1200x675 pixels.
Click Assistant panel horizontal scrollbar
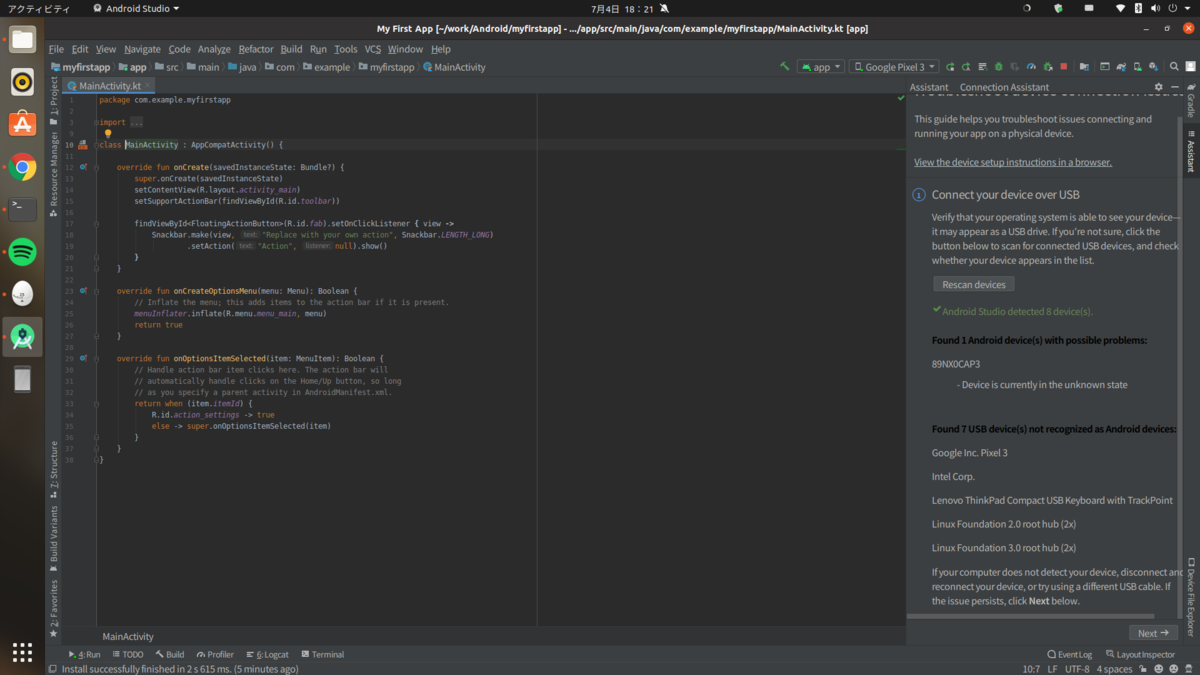click(1030, 616)
